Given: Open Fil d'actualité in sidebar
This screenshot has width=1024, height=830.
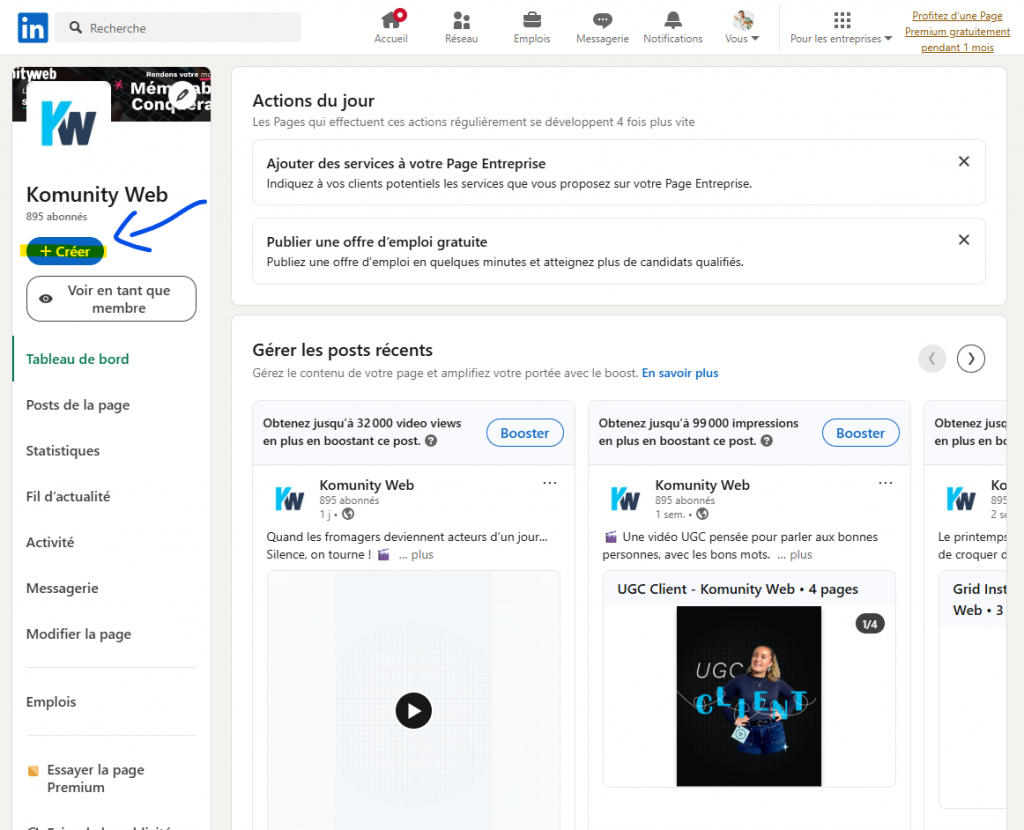Looking at the screenshot, I should (68, 496).
